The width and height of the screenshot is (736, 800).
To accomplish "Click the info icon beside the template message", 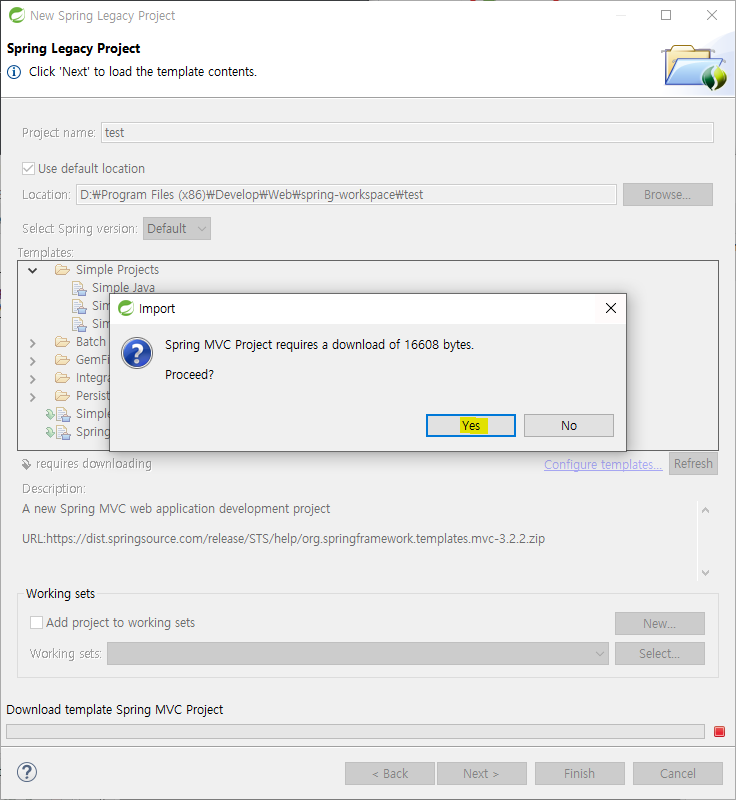I will (14, 72).
